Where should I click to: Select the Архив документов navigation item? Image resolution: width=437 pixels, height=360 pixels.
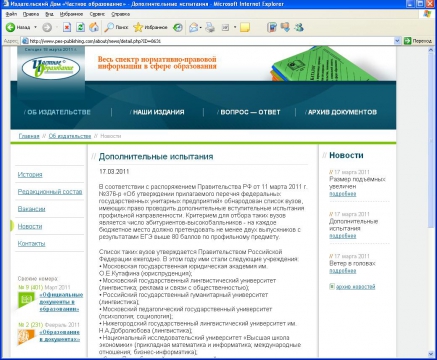pyautogui.click(x=341, y=112)
